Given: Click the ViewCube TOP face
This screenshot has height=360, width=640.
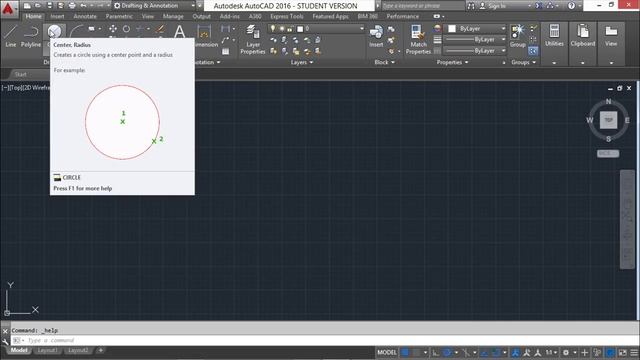Looking at the screenshot, I should coord(608,120).
